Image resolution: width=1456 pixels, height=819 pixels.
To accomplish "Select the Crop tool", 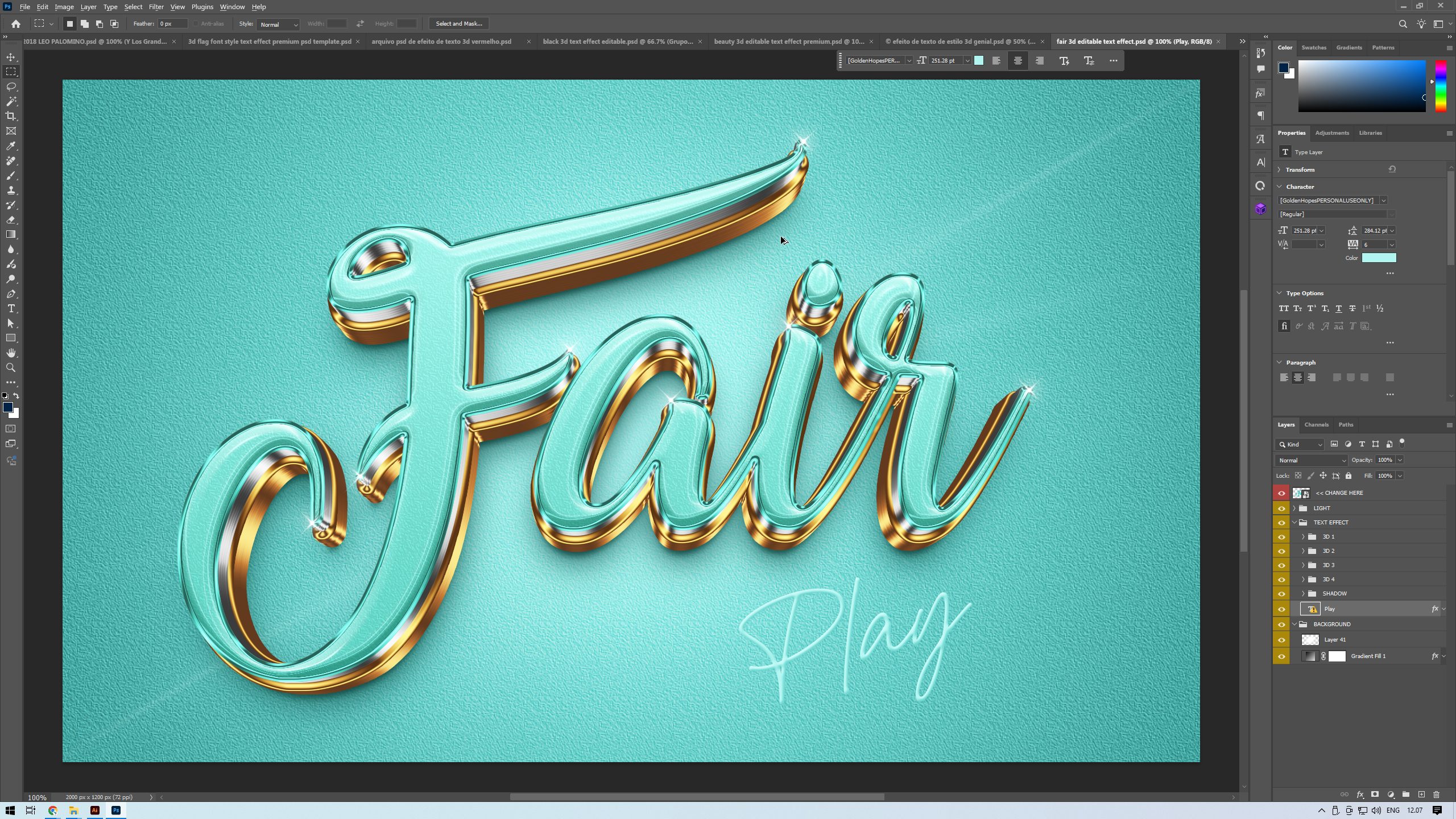I will pyautogui.click(x=11, y=116).
